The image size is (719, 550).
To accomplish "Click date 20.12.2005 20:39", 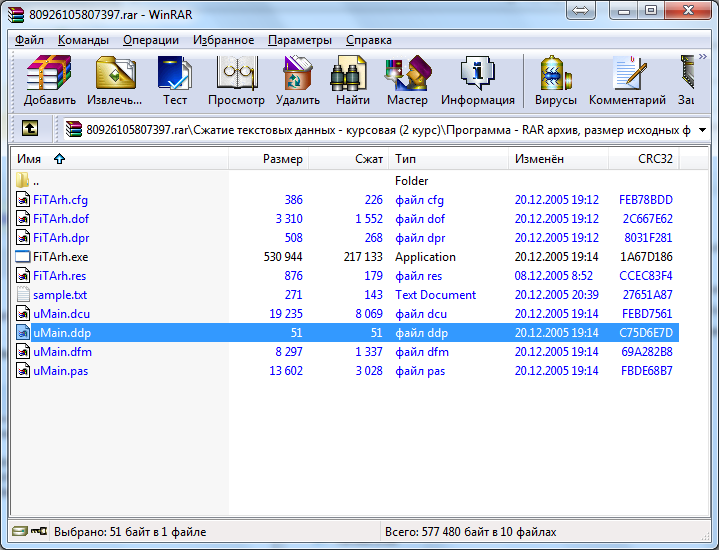I will (x=557, y=295).
